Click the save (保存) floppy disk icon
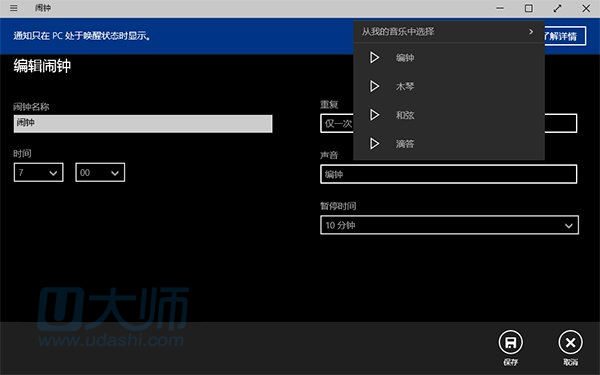Image resolution: width=600 pixels, height=375 pixels. click(510, 342)
